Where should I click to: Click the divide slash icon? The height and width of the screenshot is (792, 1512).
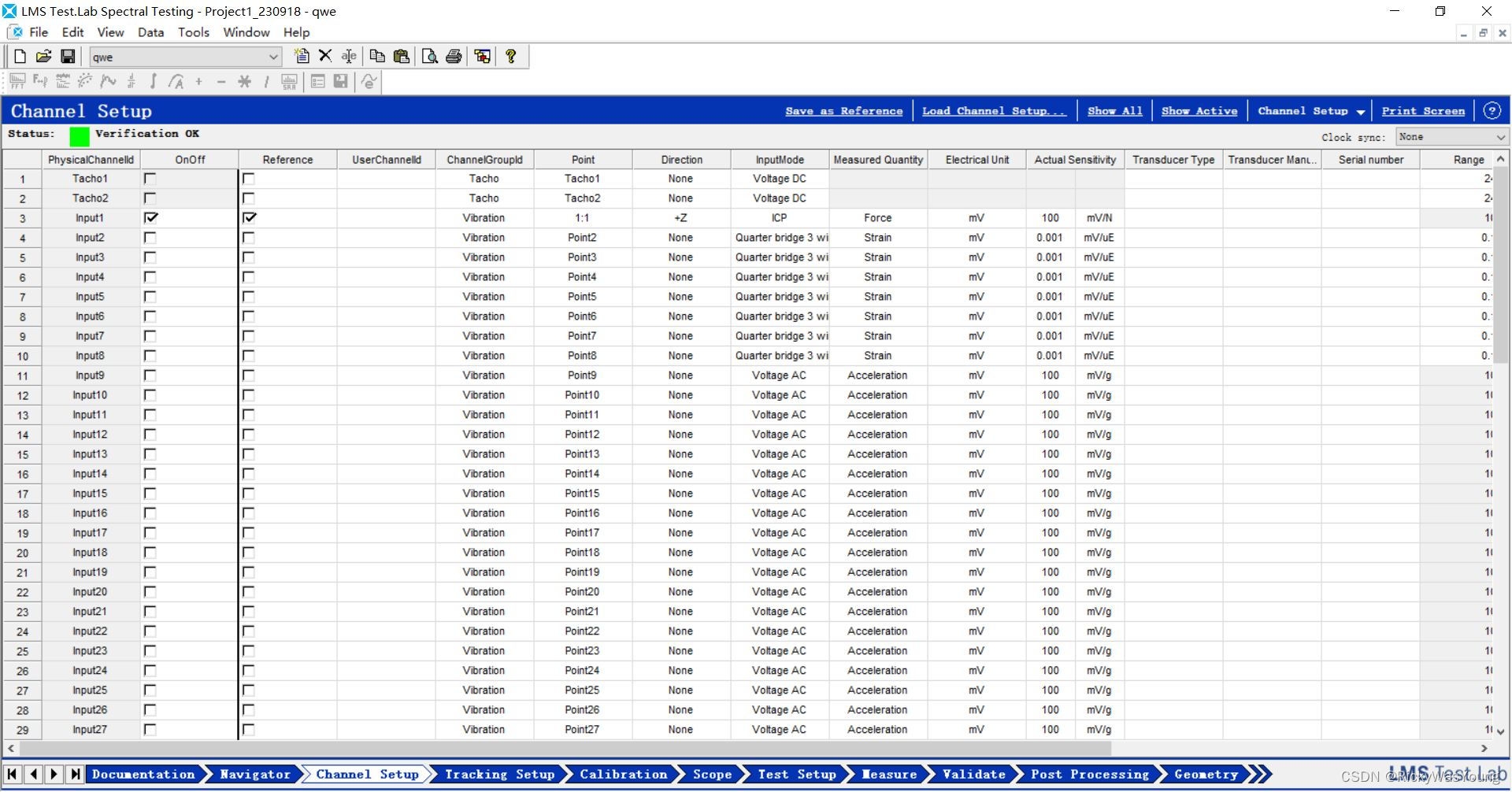pos(267,81)
